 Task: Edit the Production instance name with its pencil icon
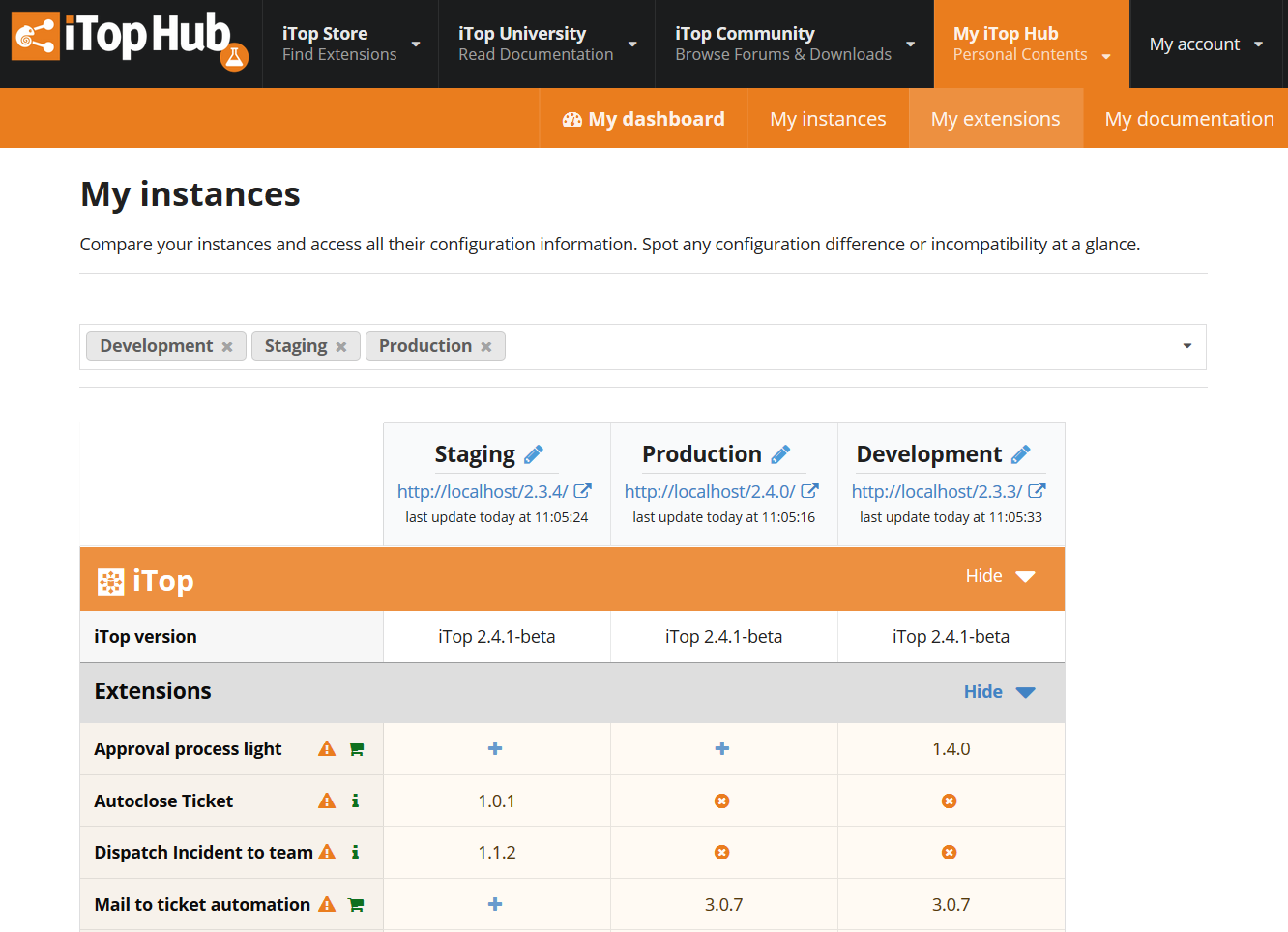(780, 454)
